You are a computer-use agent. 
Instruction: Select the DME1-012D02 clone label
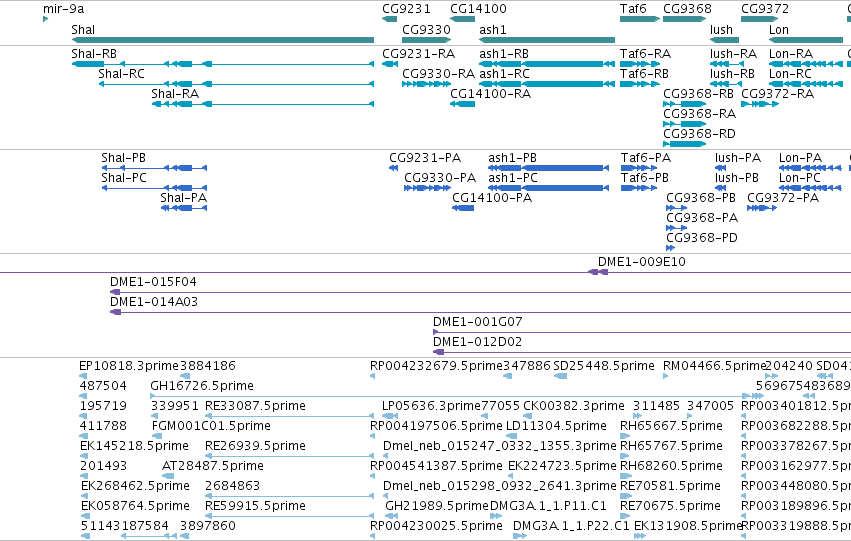coord(478,342)
